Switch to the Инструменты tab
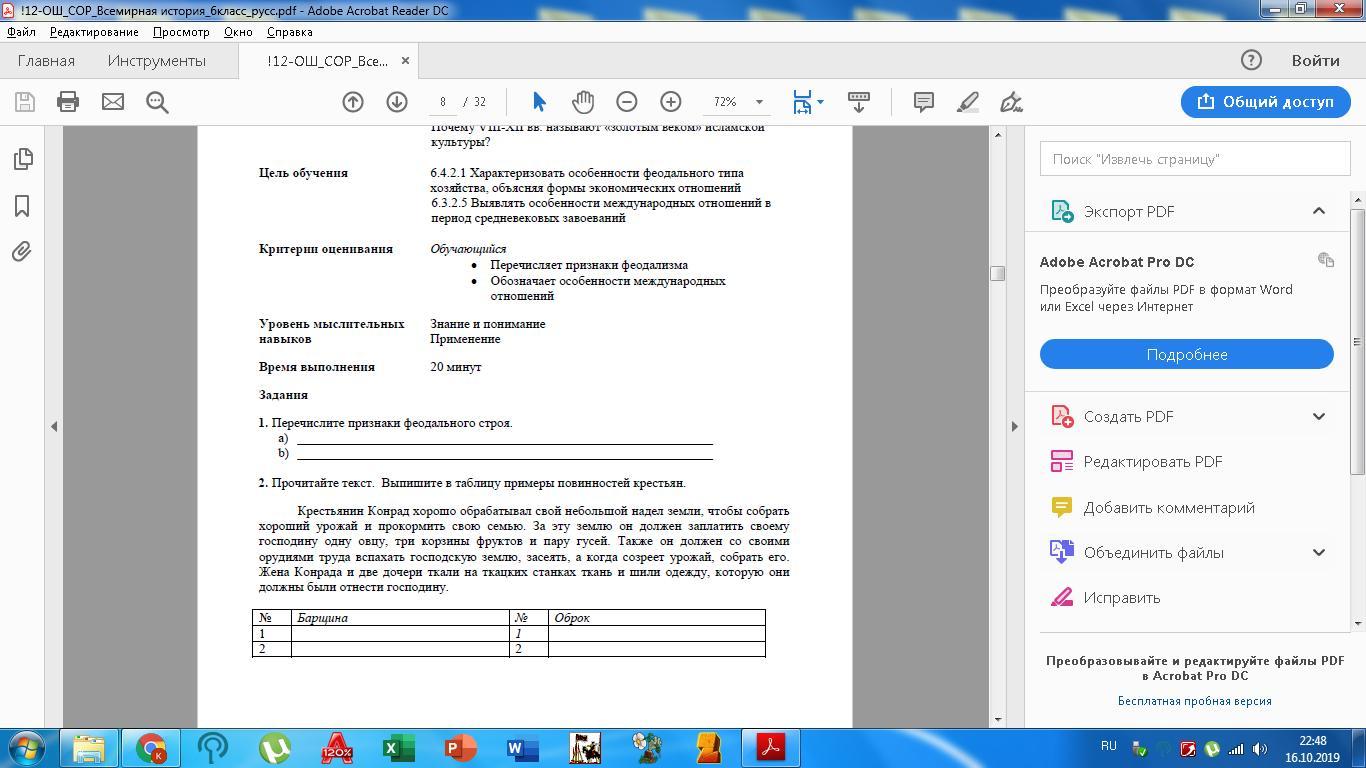This screenshot has height=768, width=1366. [157, 61]
